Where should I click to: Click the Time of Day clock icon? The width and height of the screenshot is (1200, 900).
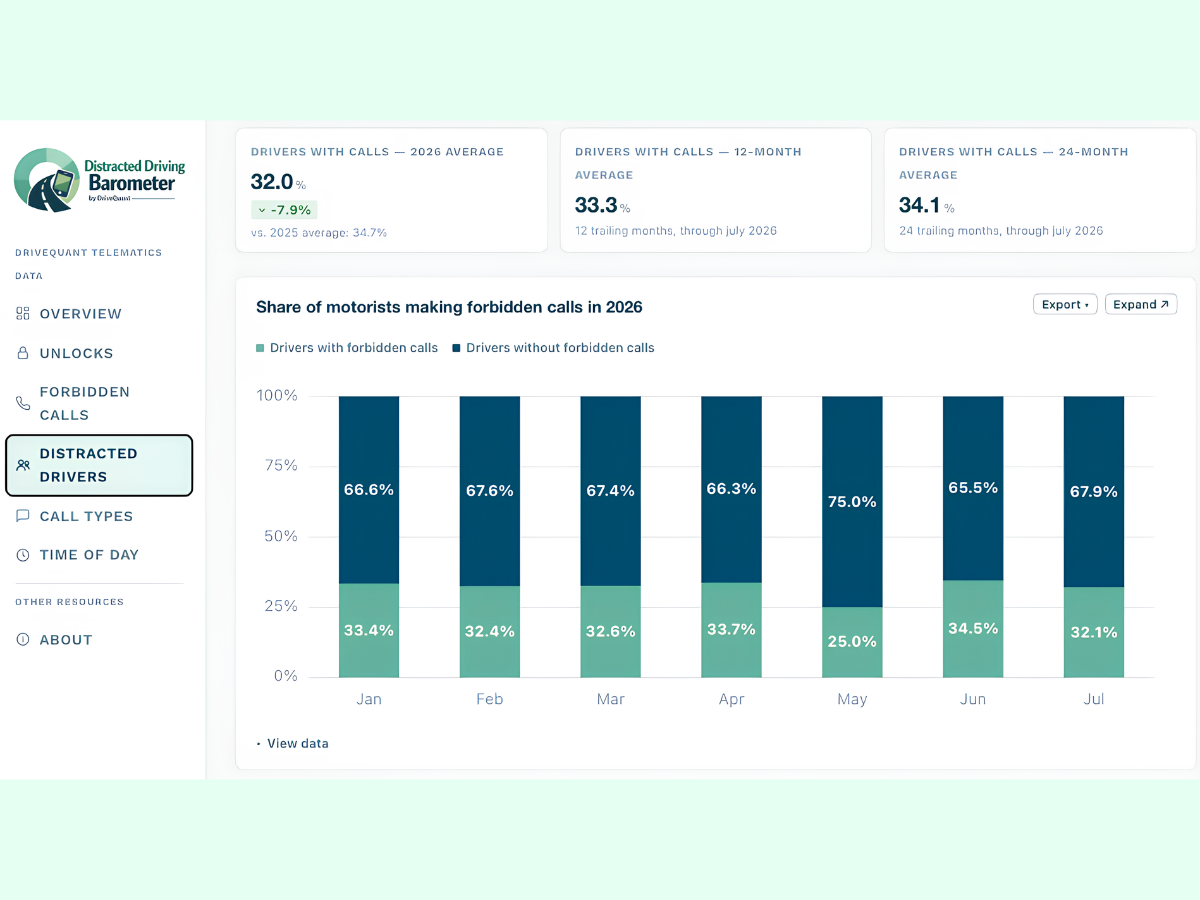(23, 555)
